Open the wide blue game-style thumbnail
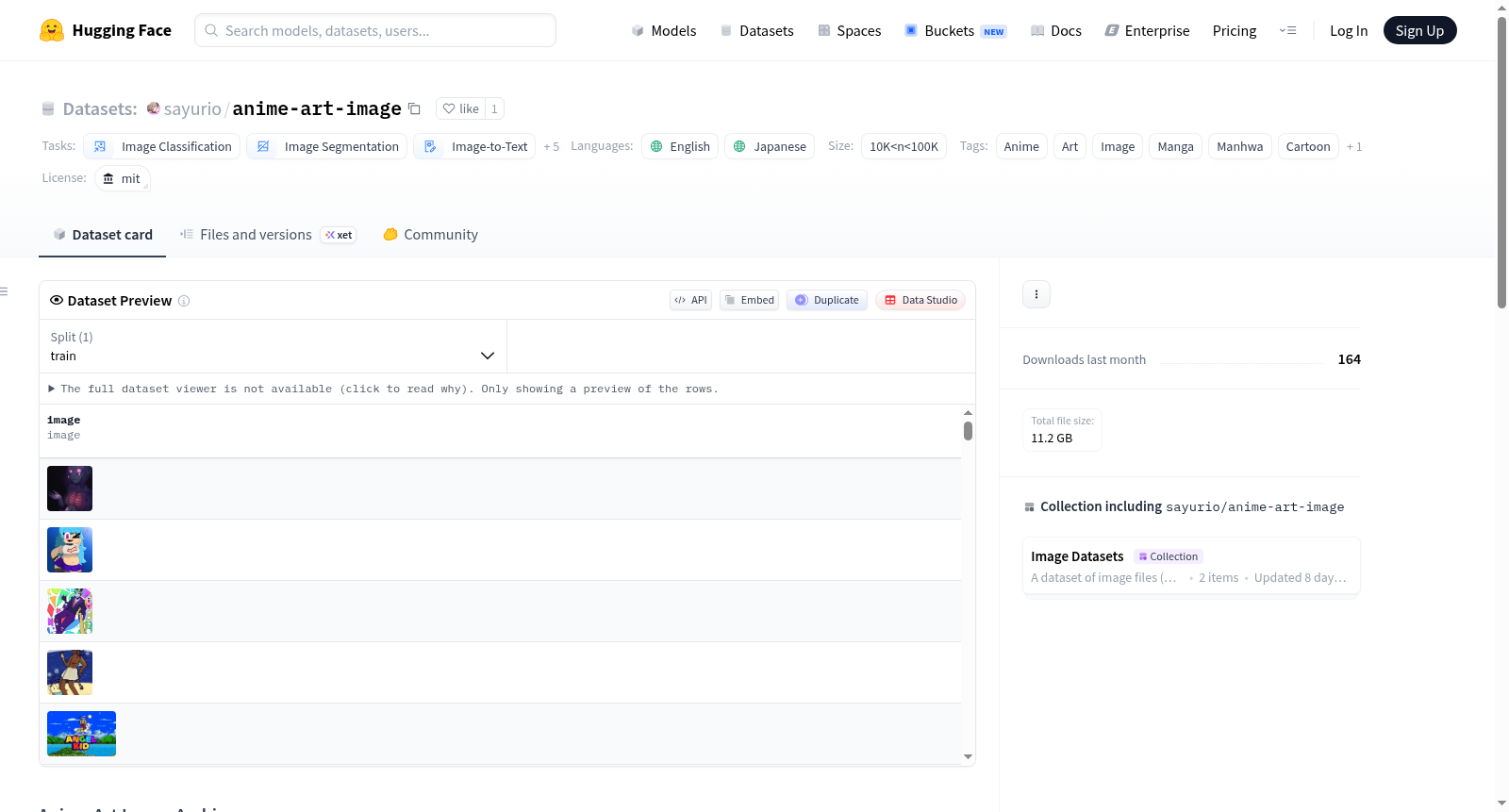This screenshot has height=812, width=1509. 81,734
